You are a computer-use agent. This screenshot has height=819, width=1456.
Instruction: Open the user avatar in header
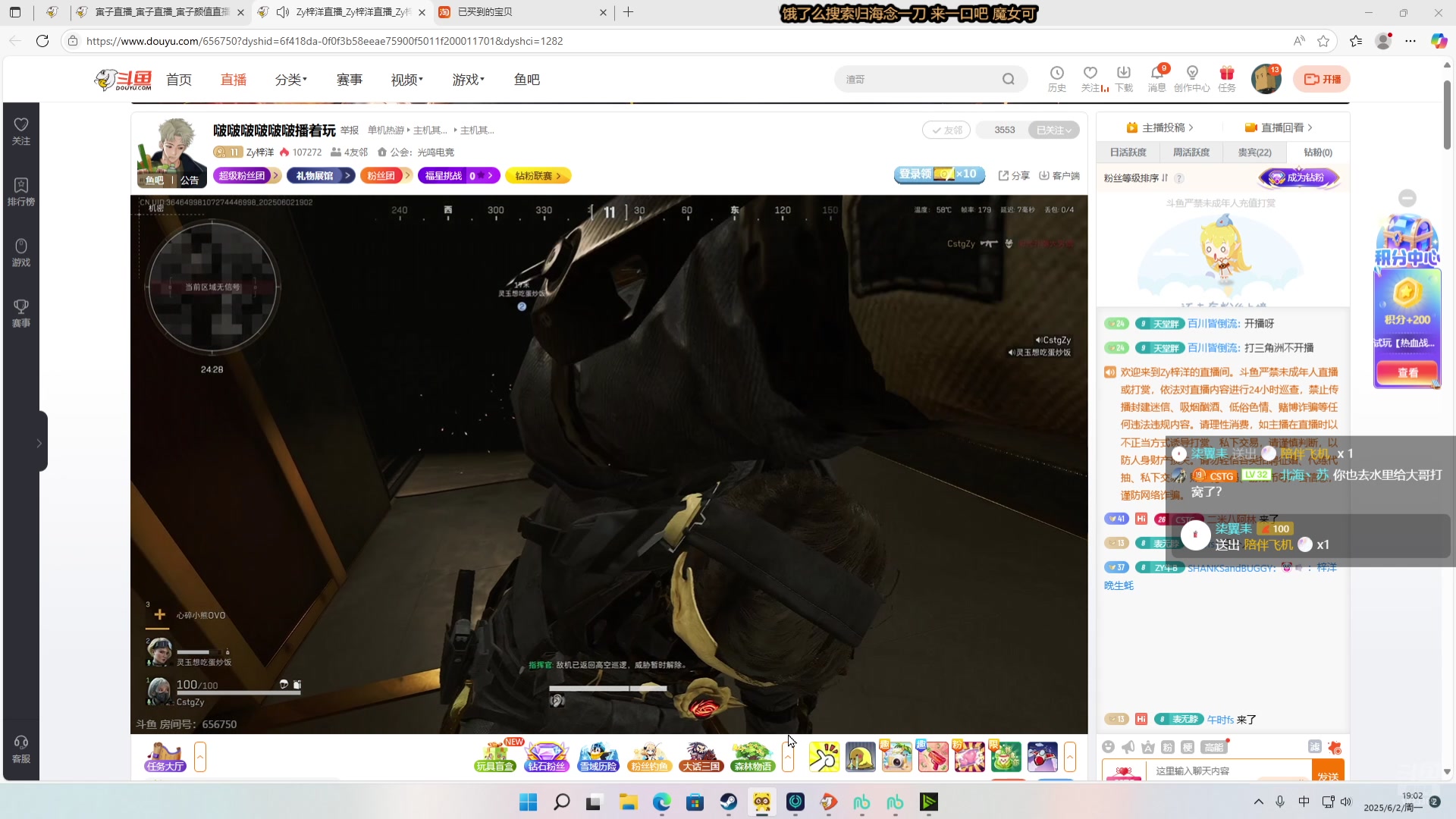click(x=1266, y=79)
